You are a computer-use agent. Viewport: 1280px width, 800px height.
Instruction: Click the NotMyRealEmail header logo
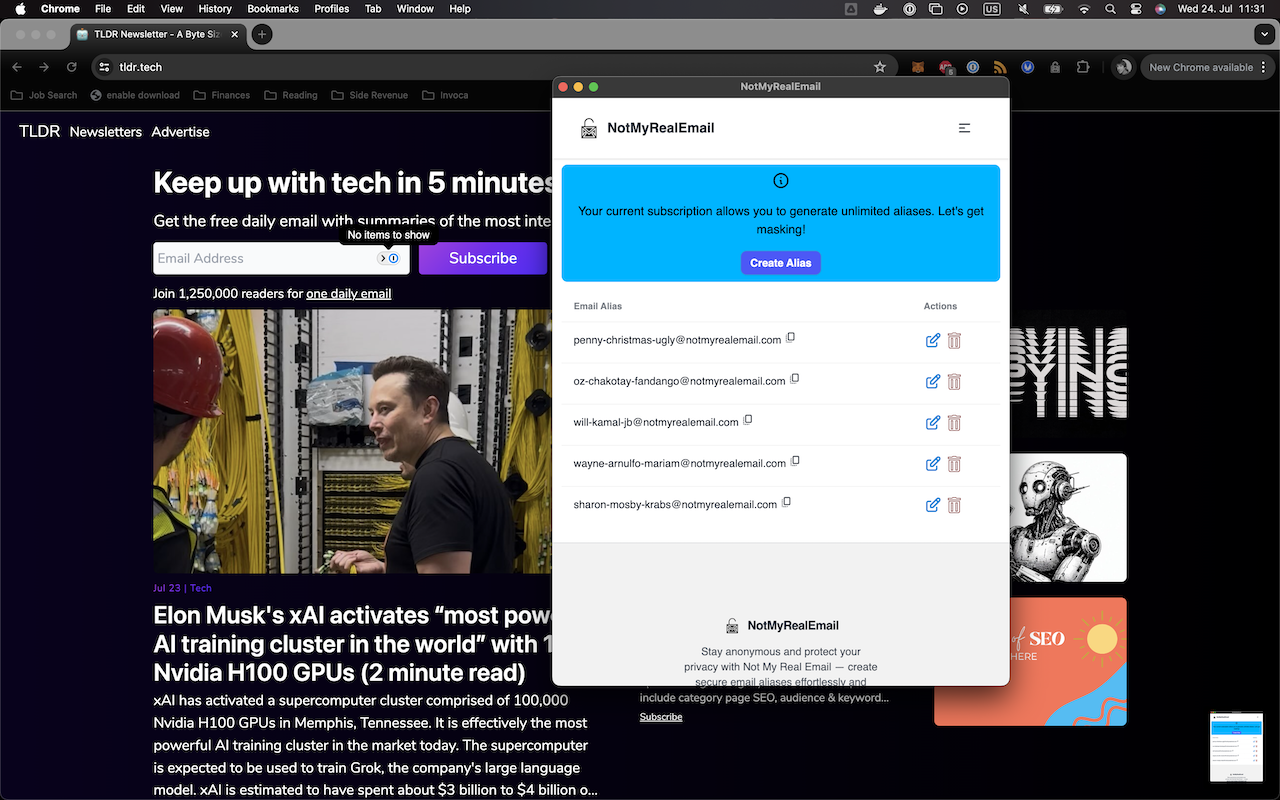(x=647, y=128)
